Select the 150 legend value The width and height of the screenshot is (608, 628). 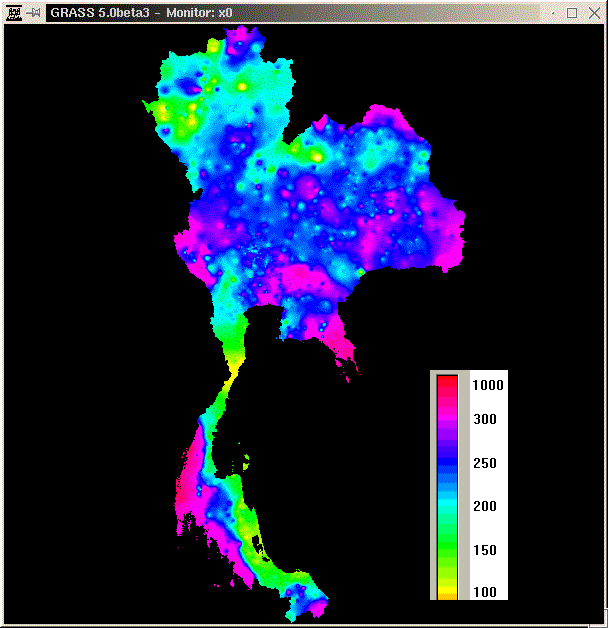484,550
